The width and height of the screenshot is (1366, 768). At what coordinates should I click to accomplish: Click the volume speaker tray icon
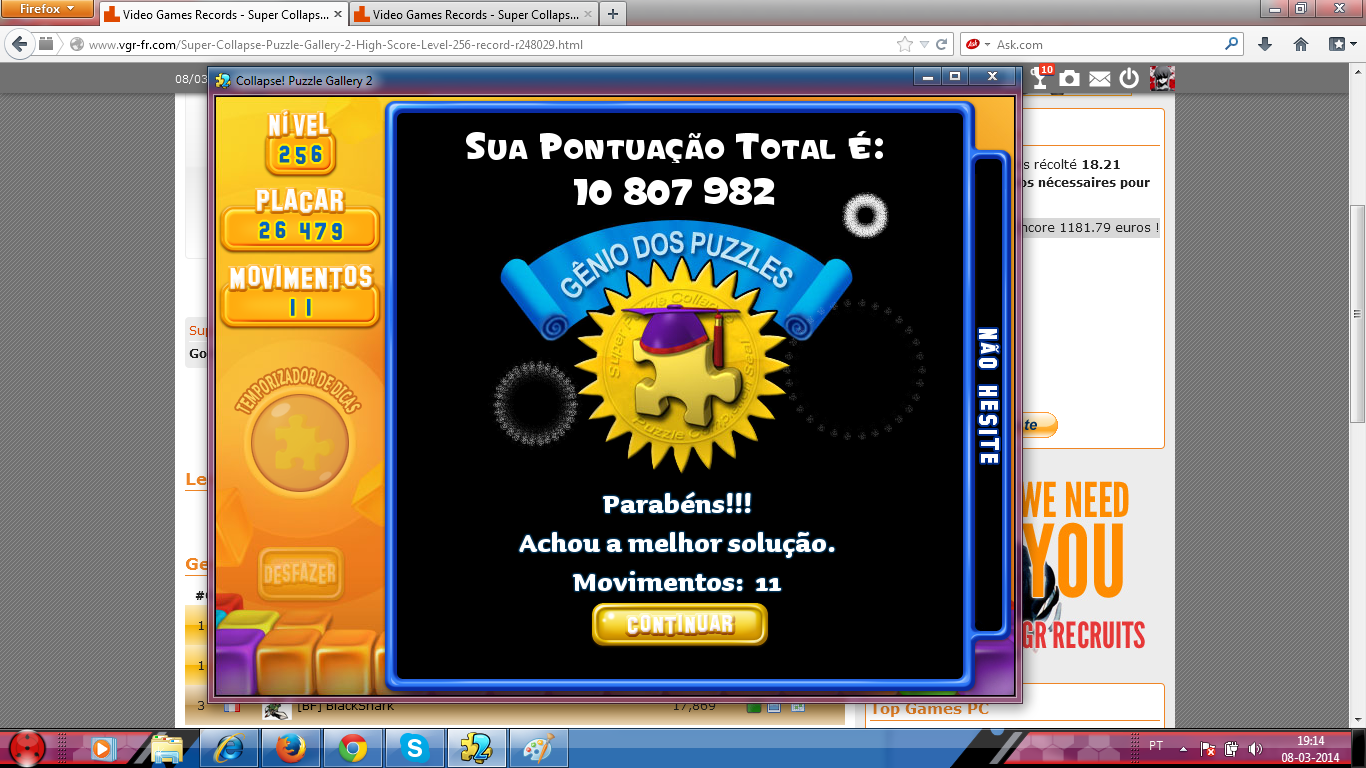tap(1255, 748)
